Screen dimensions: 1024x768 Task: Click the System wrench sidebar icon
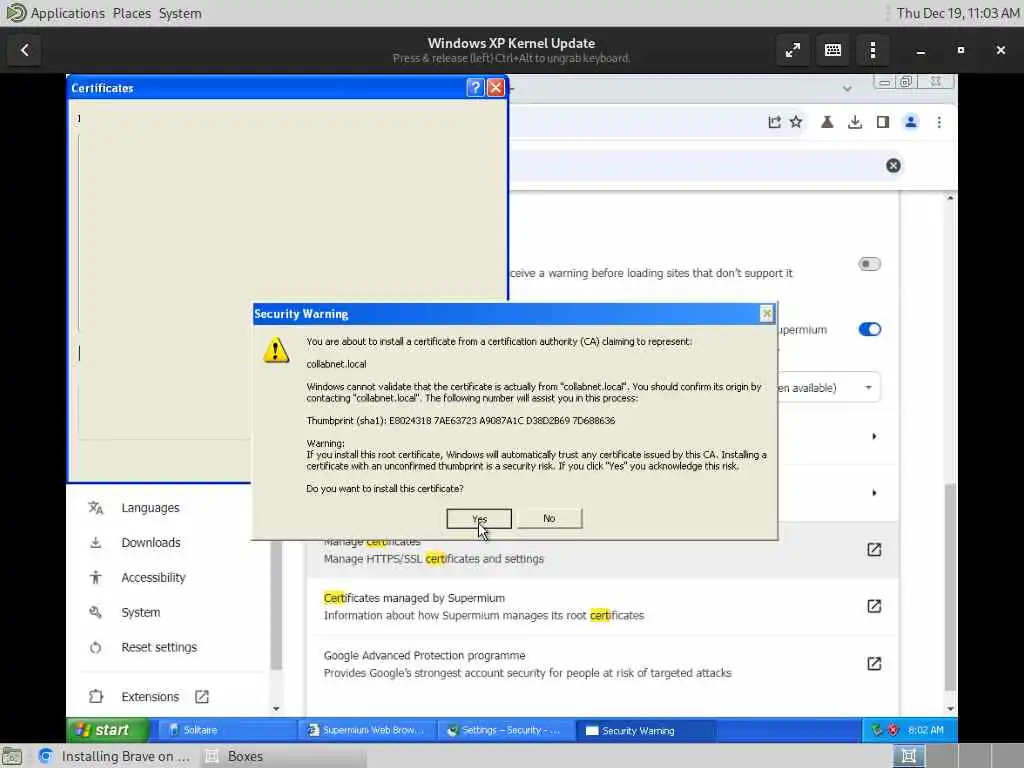96,613
